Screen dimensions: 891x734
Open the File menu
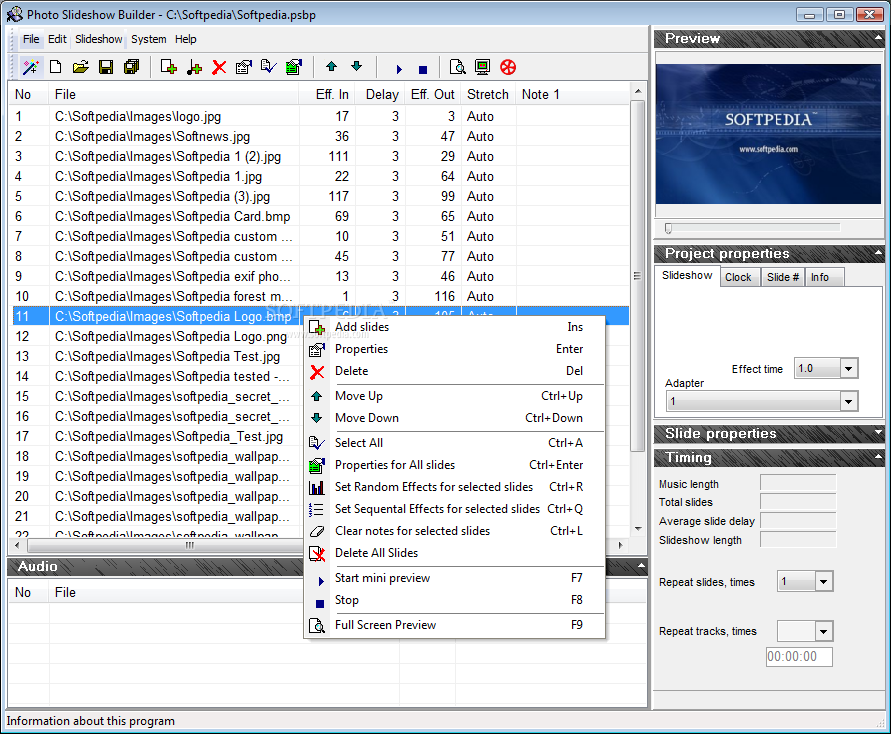tap(31, 39)
